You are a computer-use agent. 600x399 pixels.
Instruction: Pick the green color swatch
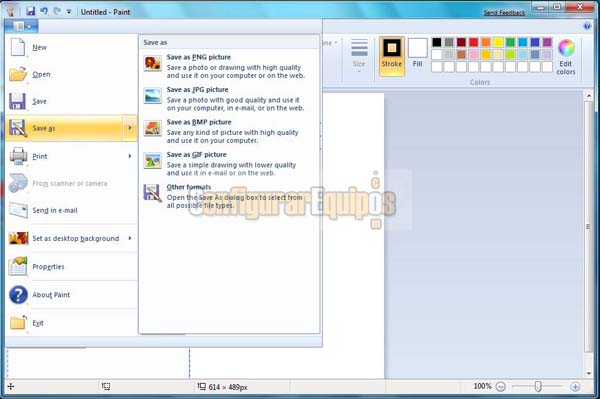(510, 42)
